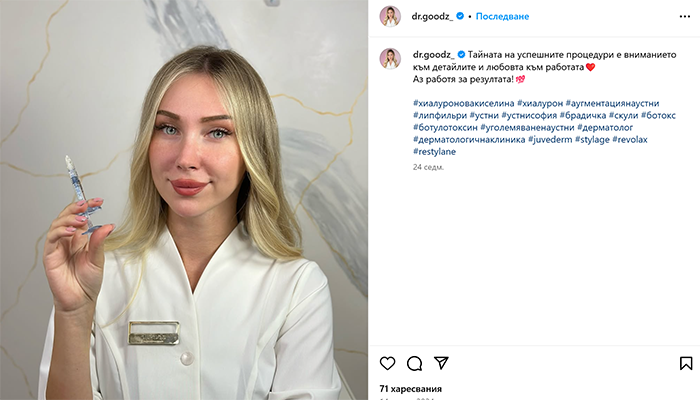Open hashtag #хиалуроновакиселина
This screenshot has width=700, height=400.
click(463, 103)
